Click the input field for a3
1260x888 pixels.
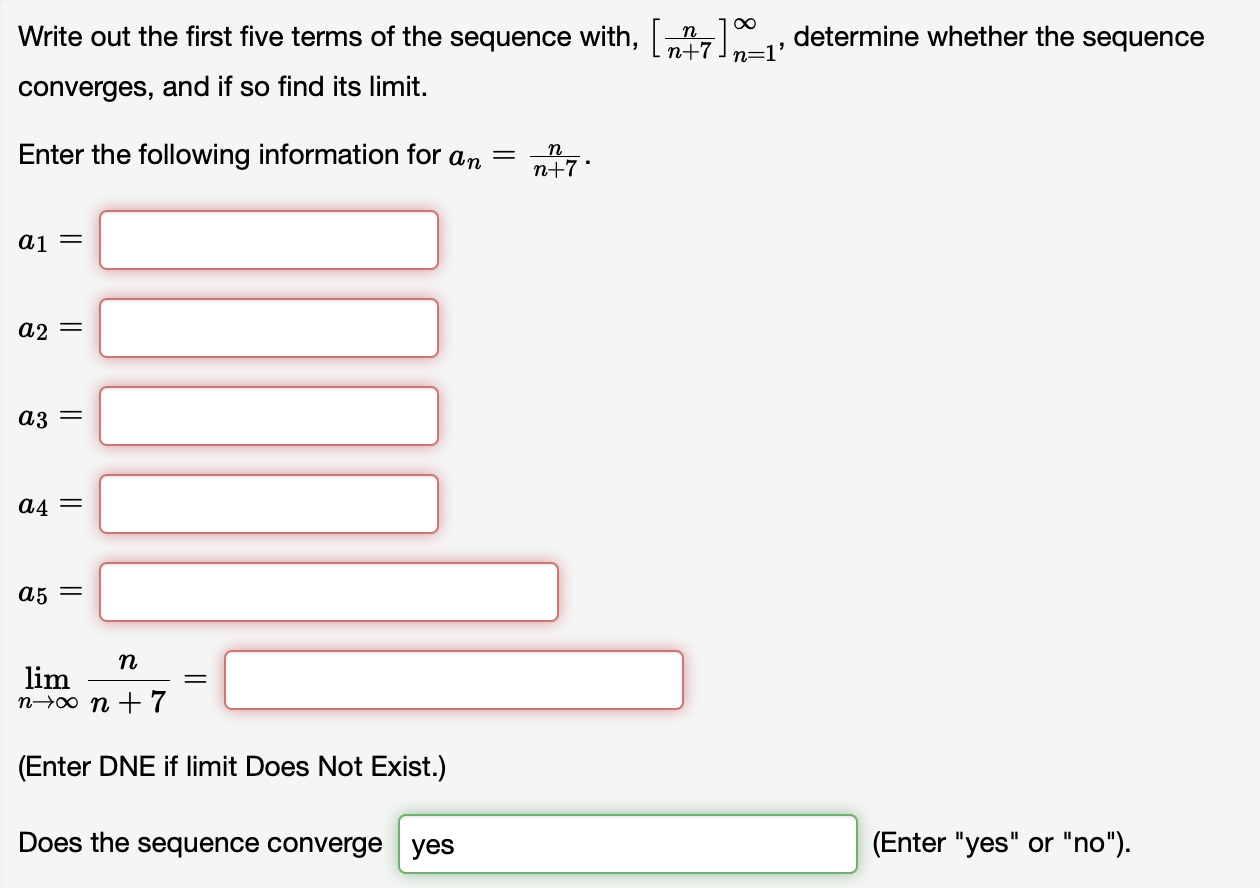point(268,416)
